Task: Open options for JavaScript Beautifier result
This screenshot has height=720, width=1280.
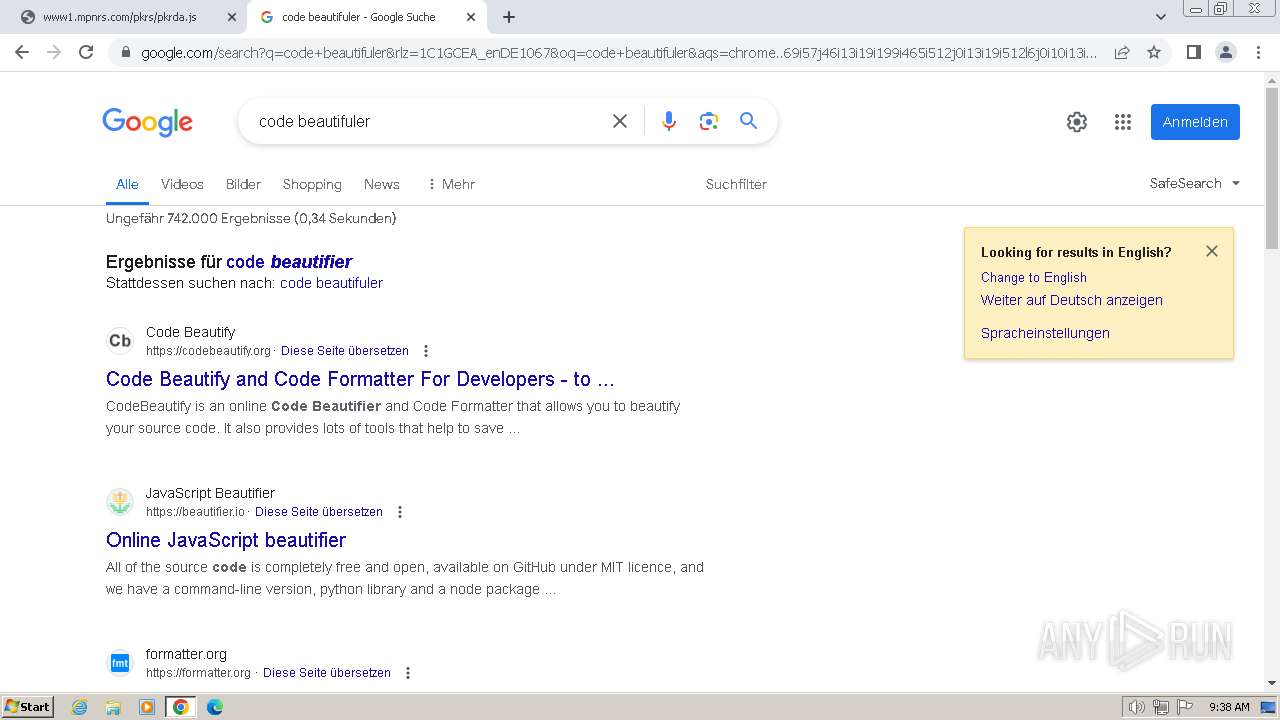Action: (x=400, y=512)
